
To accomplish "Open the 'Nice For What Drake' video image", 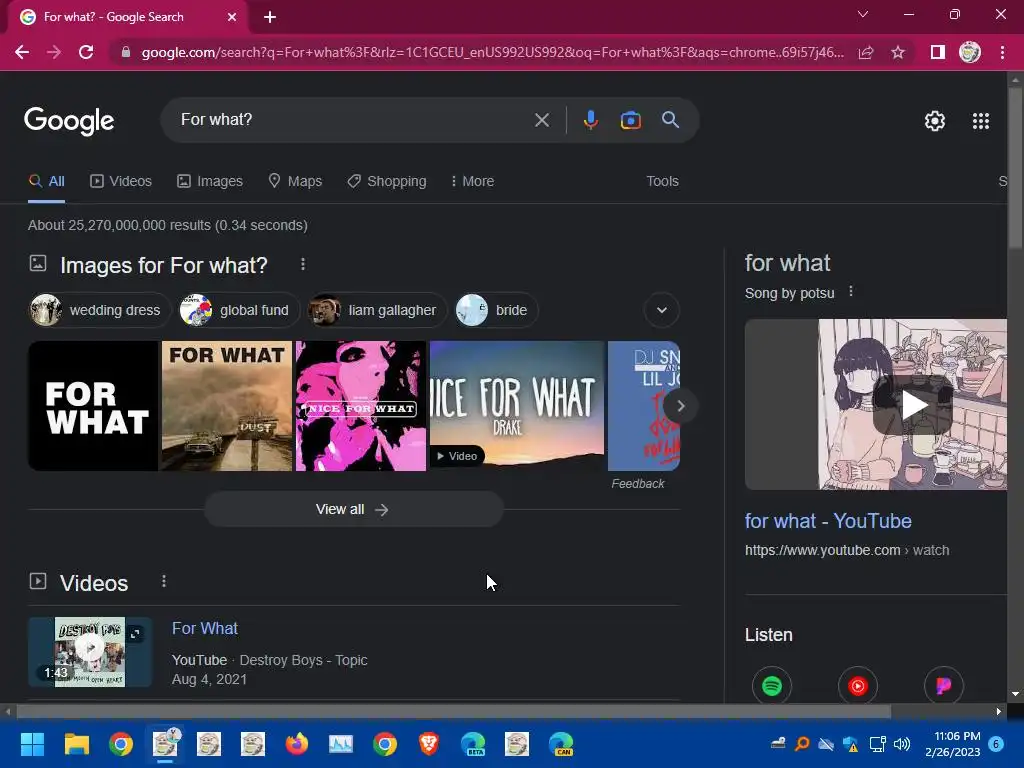I will [517, 406].
